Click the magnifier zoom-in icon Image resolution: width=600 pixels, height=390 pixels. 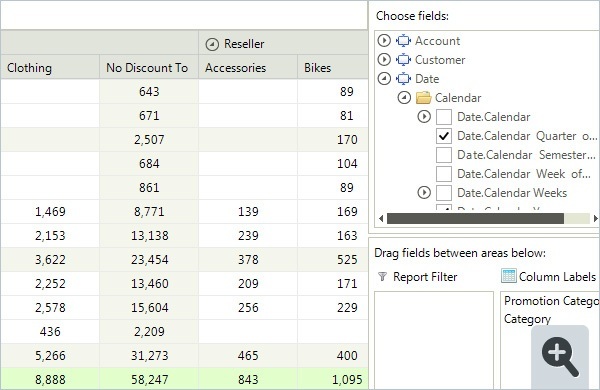coord(560,357)
